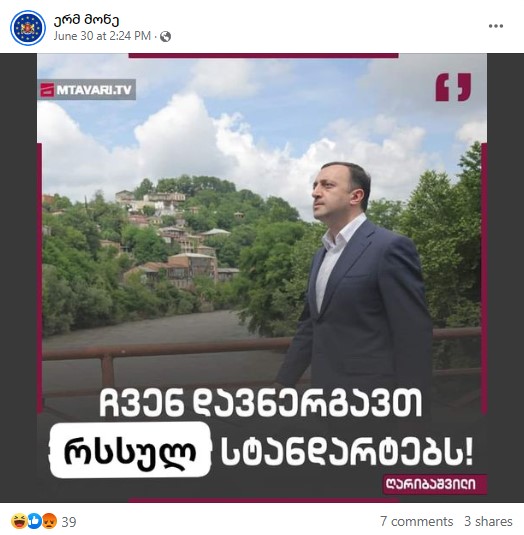The height and width of the screenshot is (535, 524).
Task: Open the page profile avatar
Action: [28, 28]
